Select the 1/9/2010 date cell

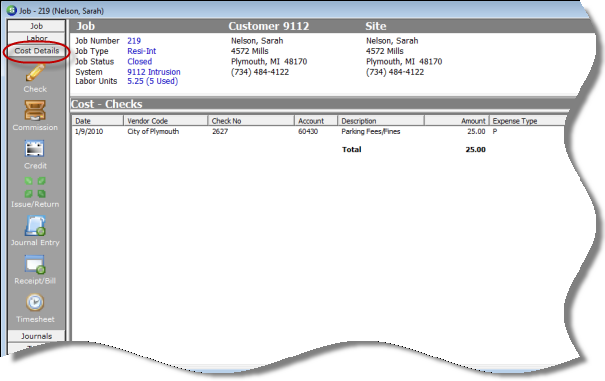pos(89,131)
